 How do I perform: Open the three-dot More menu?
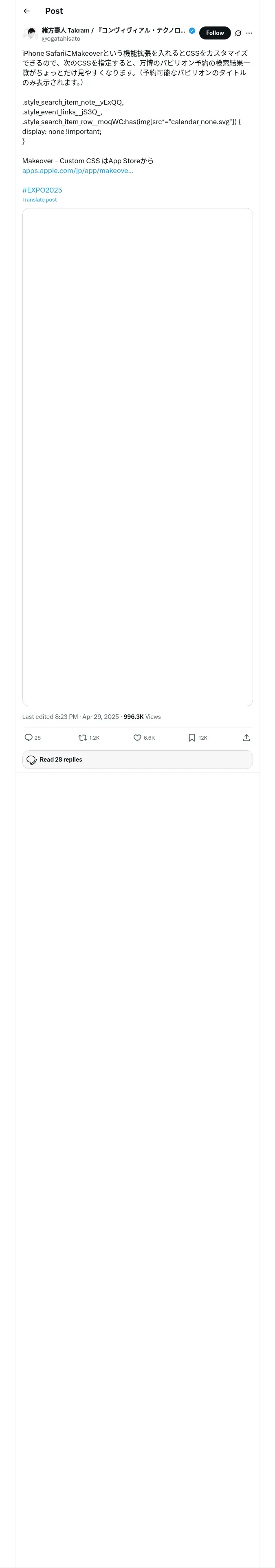[249, 33]
